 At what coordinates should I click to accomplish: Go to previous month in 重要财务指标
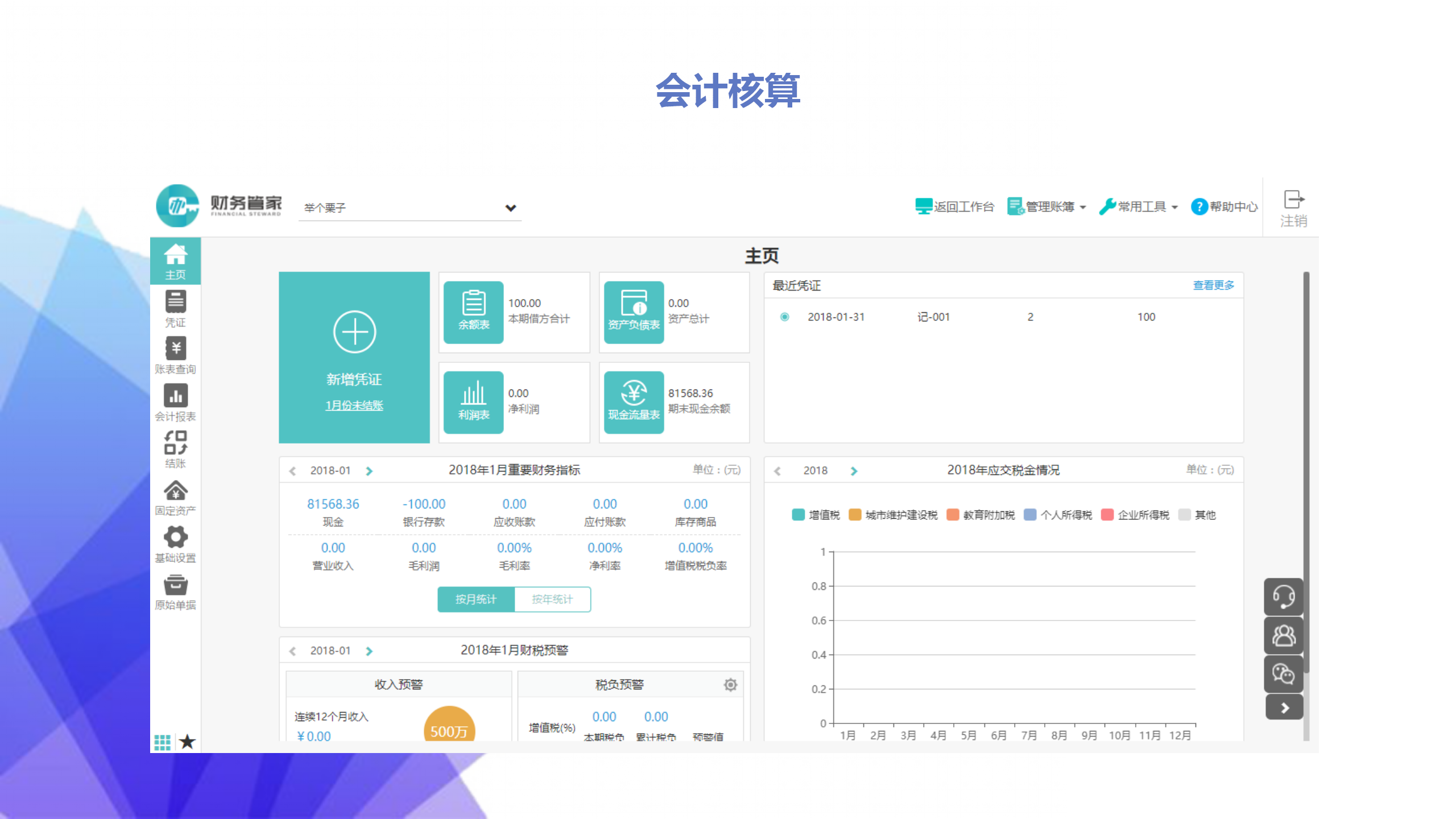pyautogui.click(x=292, y=471)
